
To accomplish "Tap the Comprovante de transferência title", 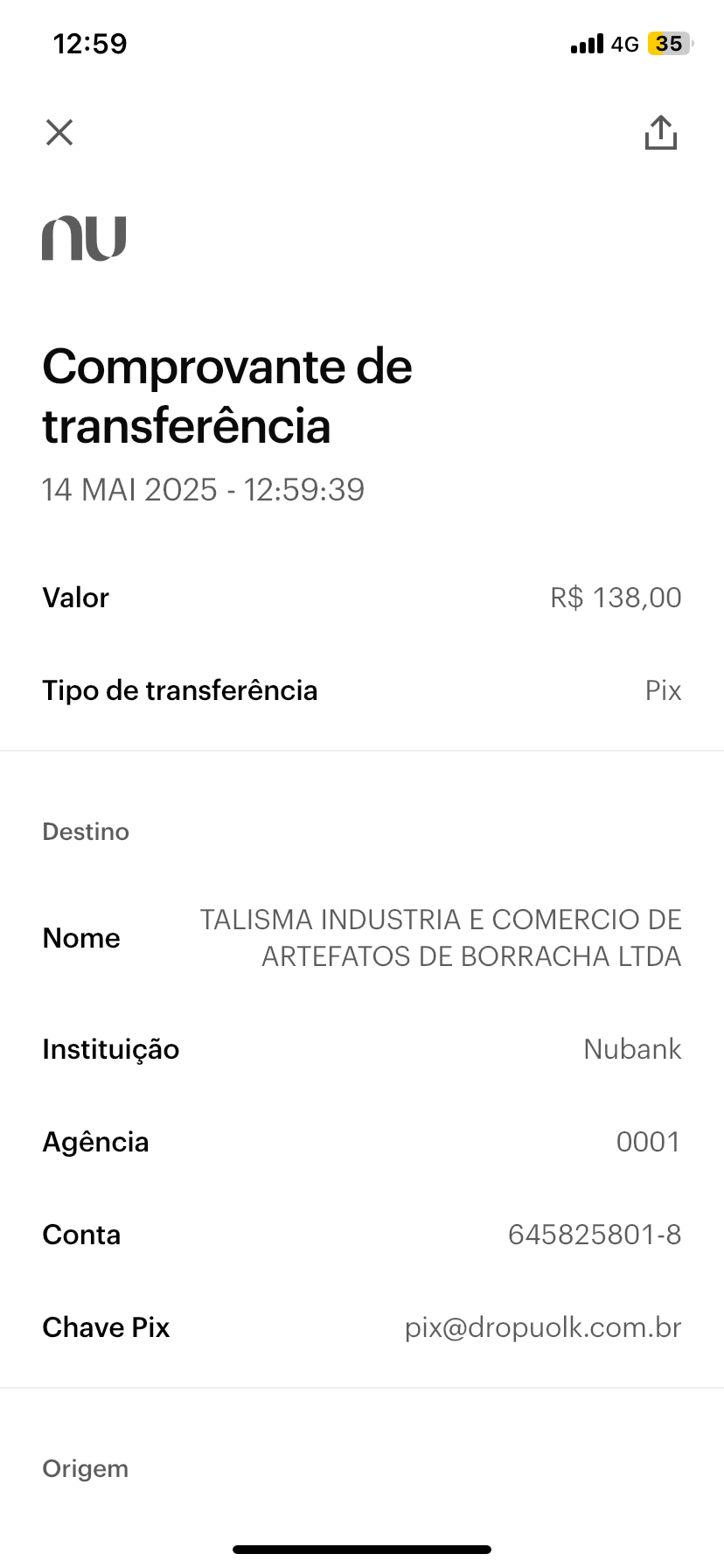I will (227, 395).
